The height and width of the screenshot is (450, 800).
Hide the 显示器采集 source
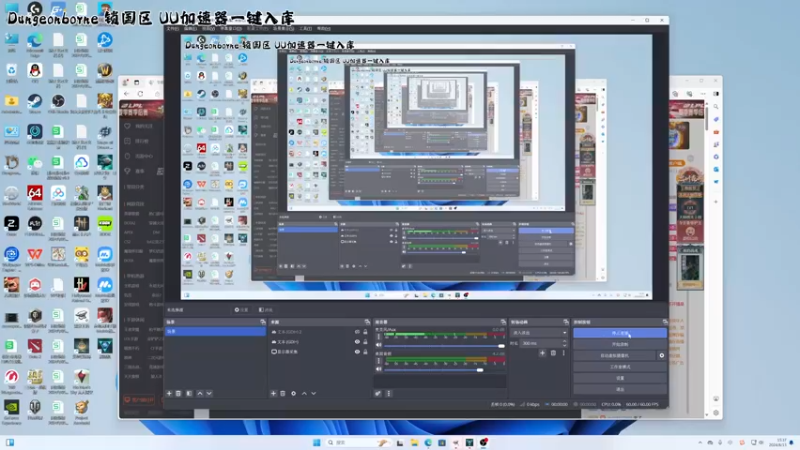pos(357,352)
